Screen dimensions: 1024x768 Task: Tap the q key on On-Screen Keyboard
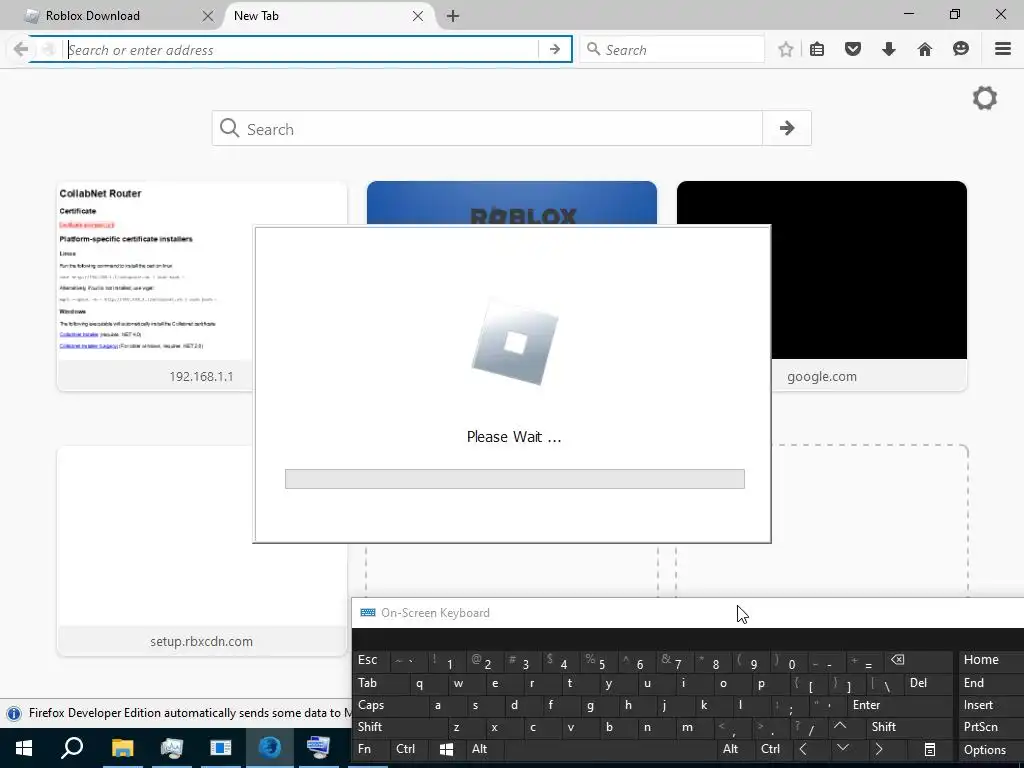click(428, 683)
